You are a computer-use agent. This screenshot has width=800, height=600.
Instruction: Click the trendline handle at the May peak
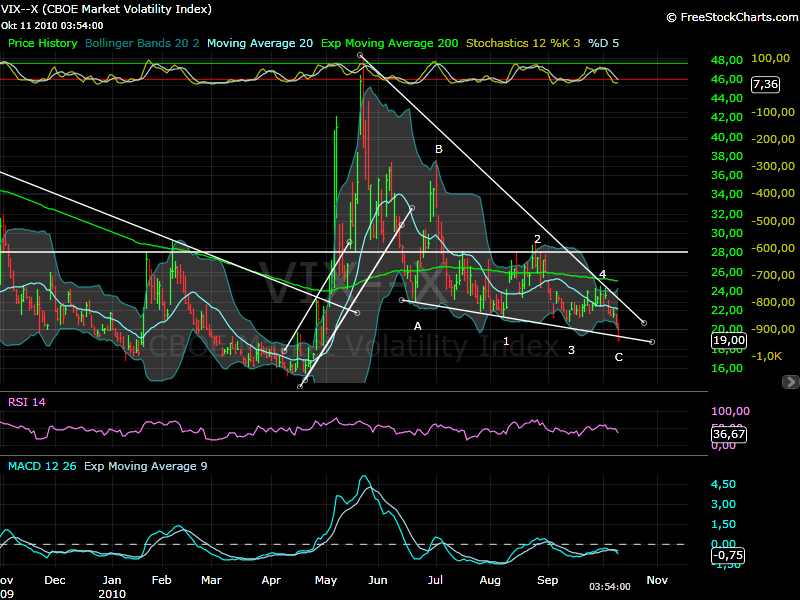tap(360, 55)
